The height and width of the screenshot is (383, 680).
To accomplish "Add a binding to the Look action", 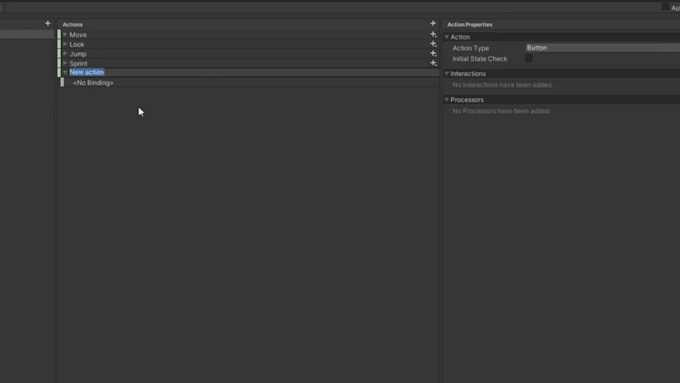I will 433,44.
